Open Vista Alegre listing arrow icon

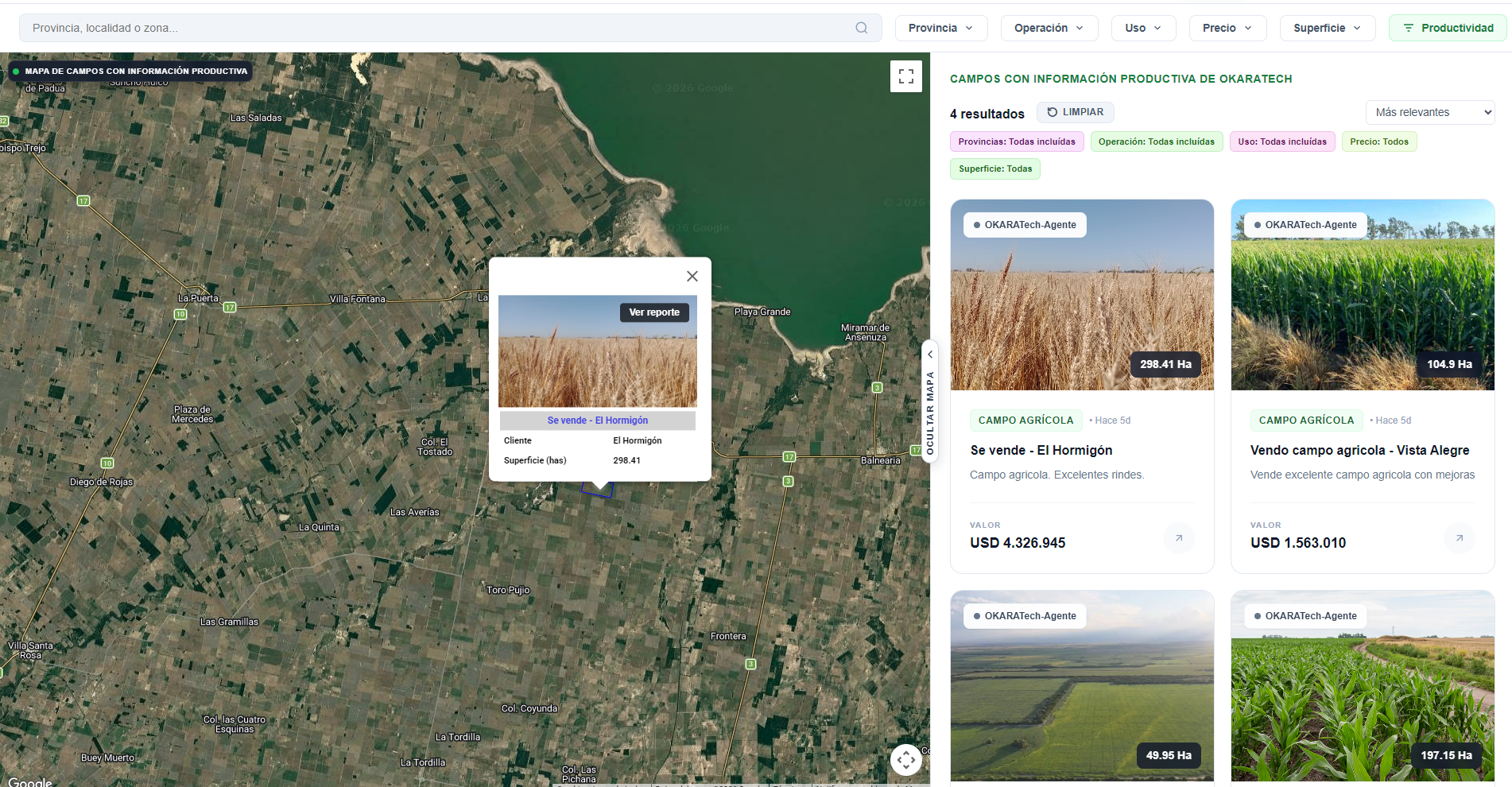[x=1460, y=538]
